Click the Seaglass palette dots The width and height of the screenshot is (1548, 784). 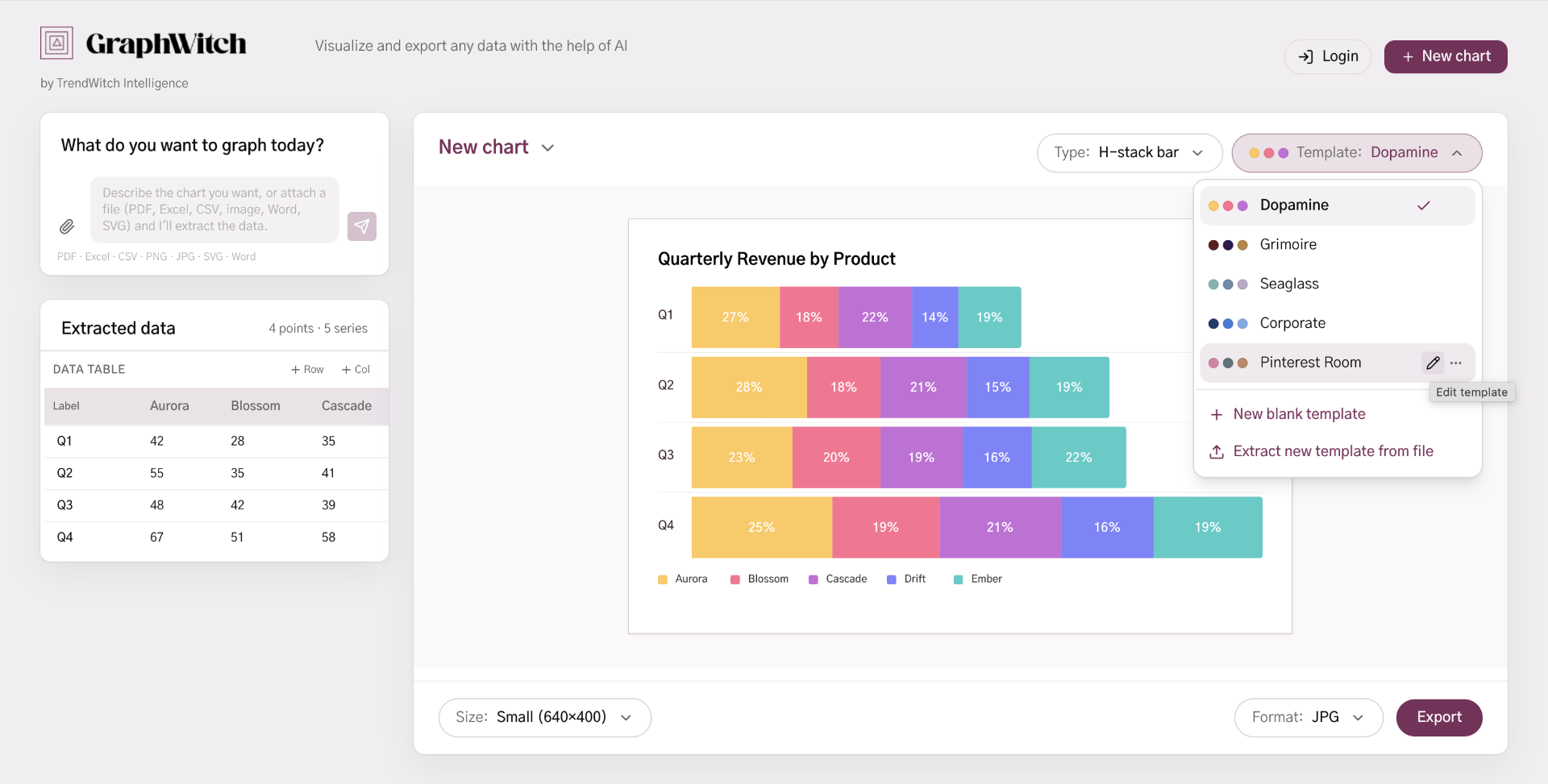[1228, 284]
